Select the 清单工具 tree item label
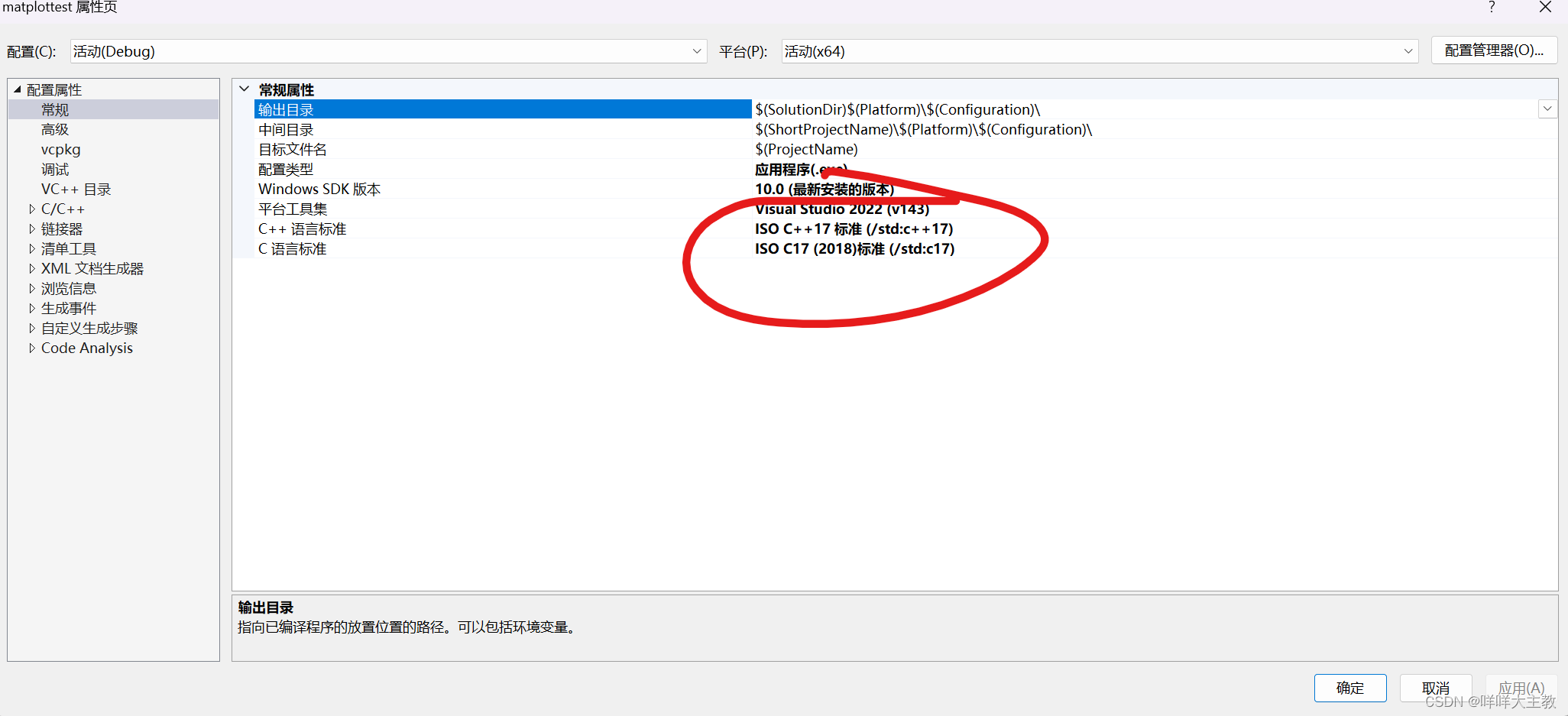This screenshot has height=716, width=1568. coord(69,248)
